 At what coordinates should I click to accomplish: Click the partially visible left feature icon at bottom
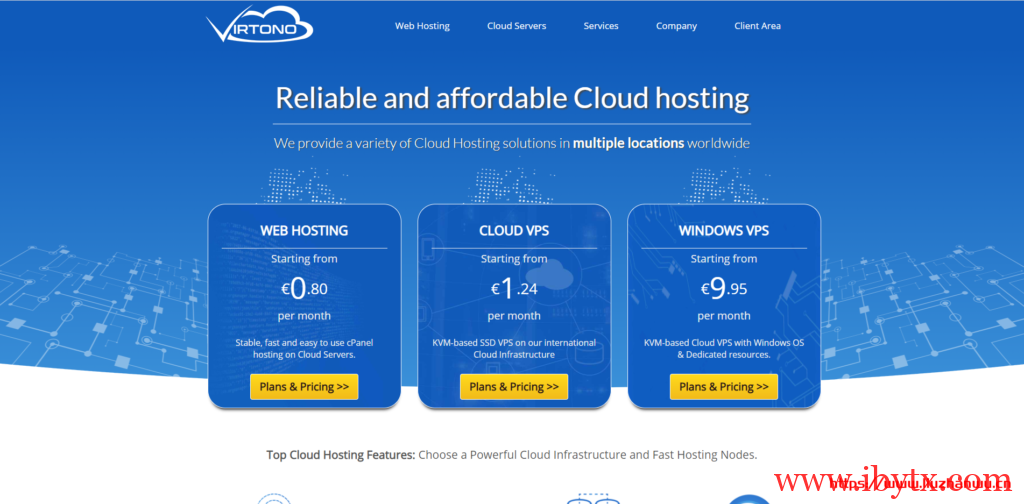[273, 498]
